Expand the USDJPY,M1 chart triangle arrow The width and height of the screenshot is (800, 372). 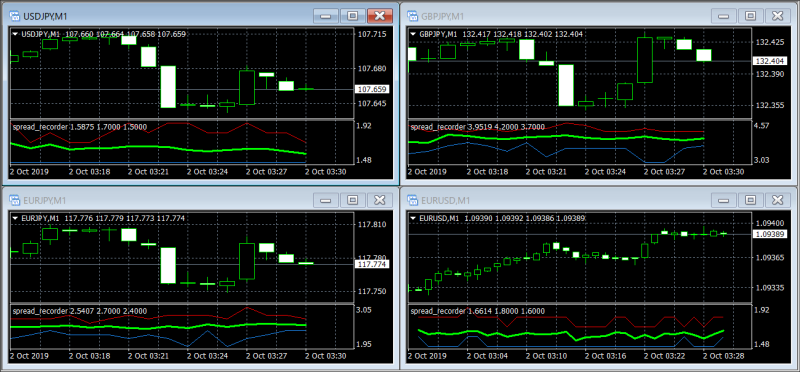pos(15,34)
